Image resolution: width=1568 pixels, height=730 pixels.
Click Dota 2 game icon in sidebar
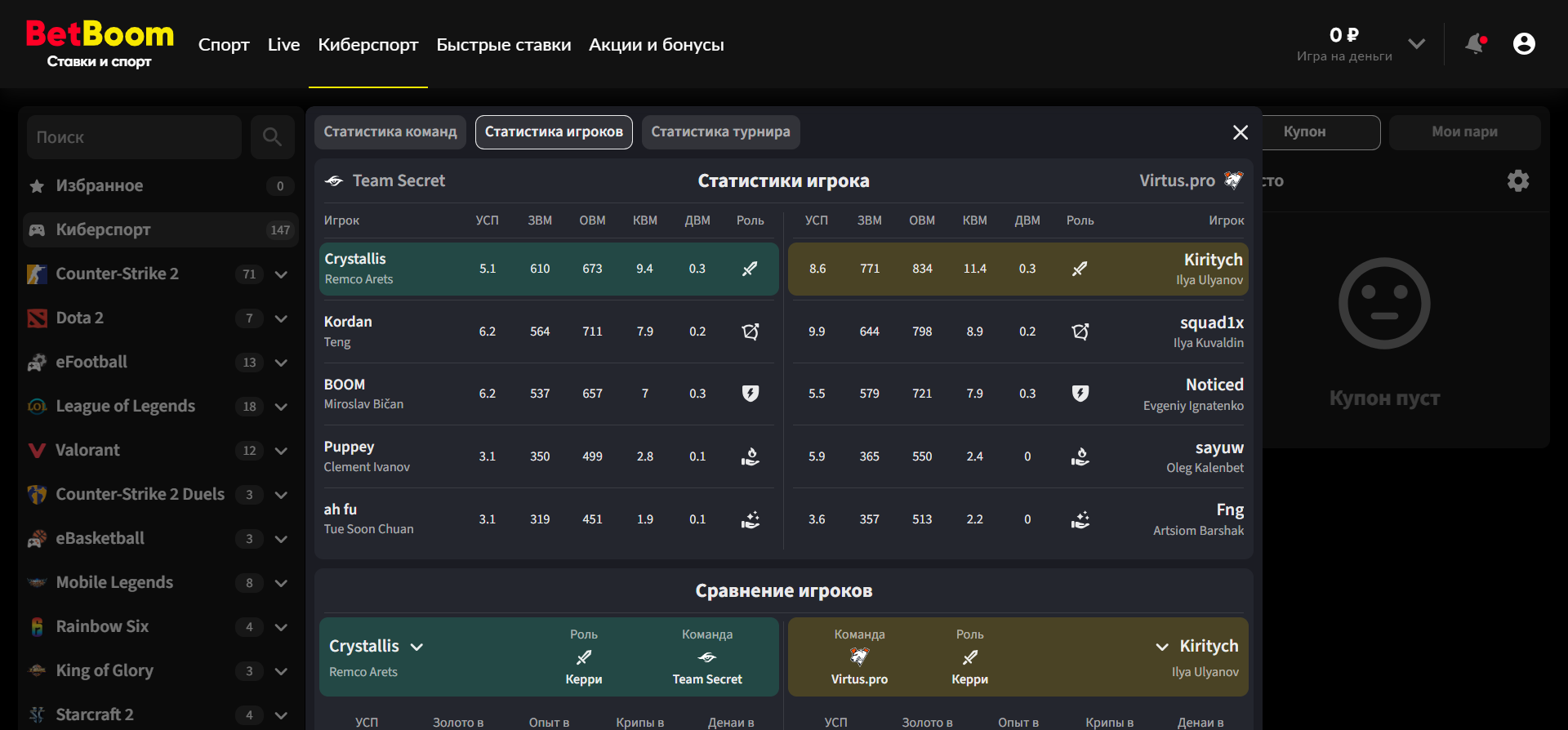click(x=38, y=318)
